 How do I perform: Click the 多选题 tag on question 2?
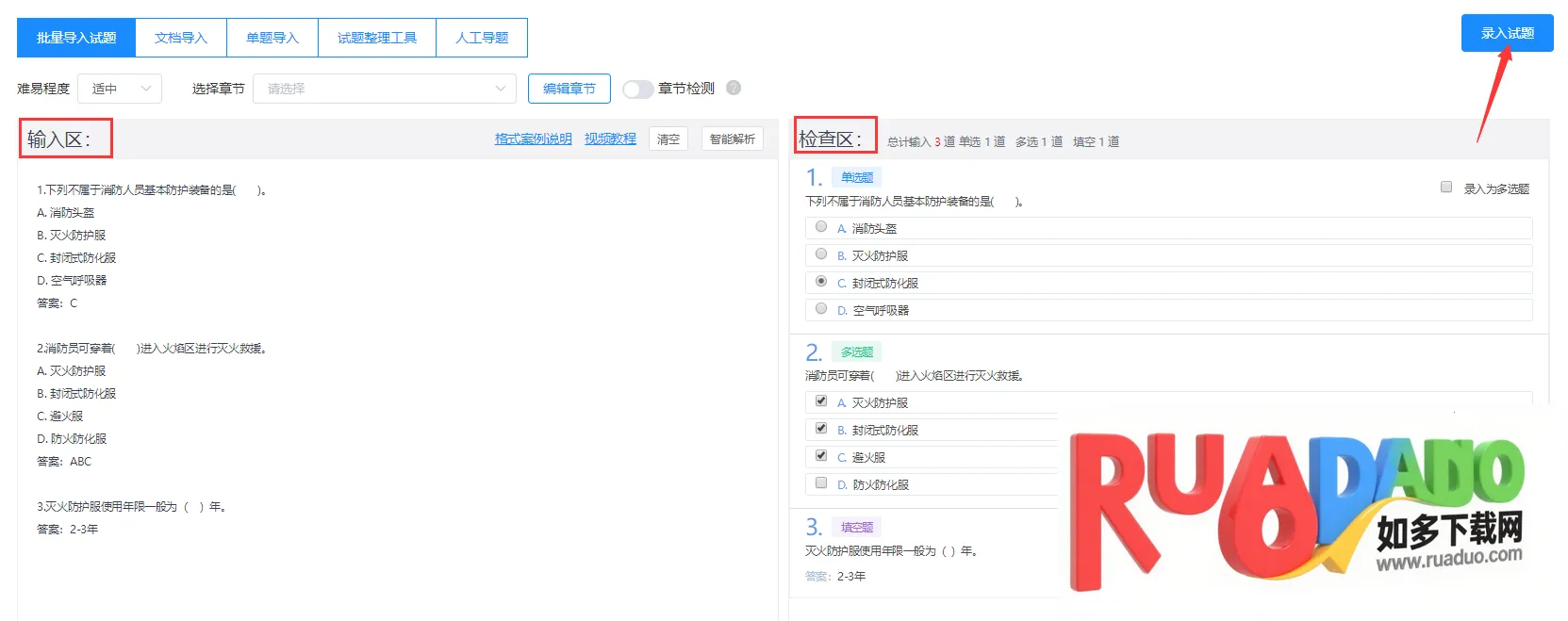pyautogui.click(x=857, y=351)
